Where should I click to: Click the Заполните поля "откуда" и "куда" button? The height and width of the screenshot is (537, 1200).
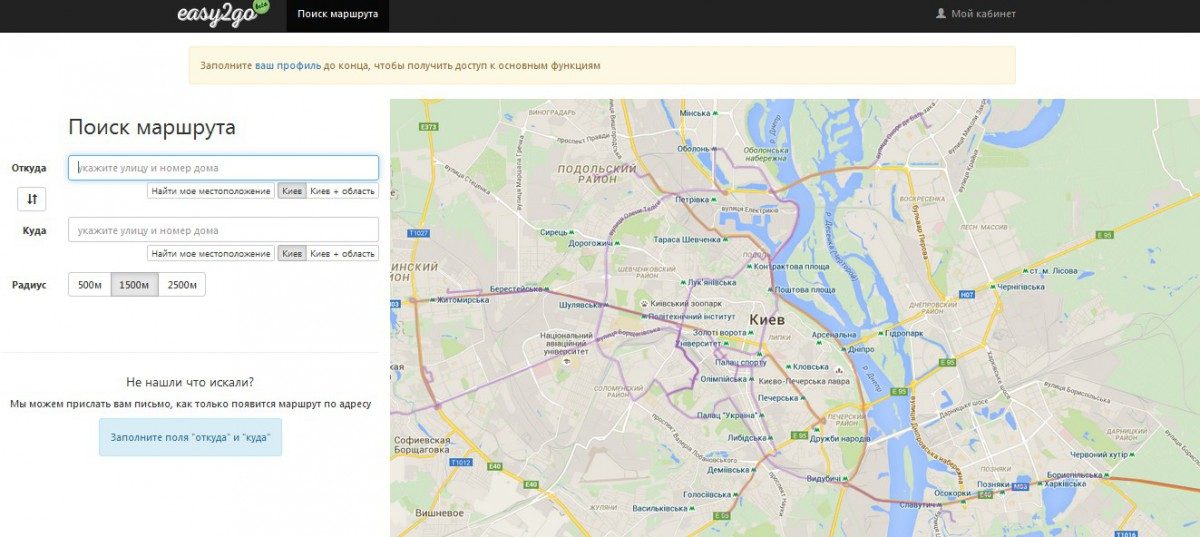tap(190, 438)
